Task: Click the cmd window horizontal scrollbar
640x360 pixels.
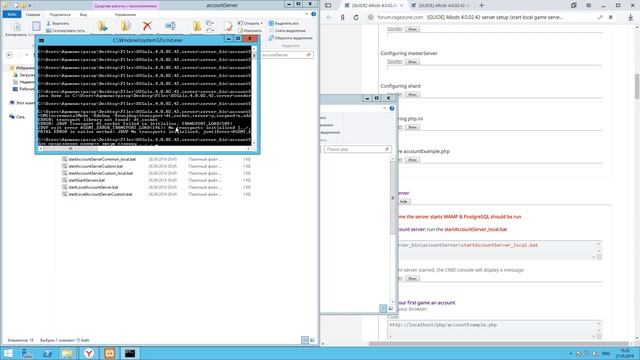Action: pos(71,149)
